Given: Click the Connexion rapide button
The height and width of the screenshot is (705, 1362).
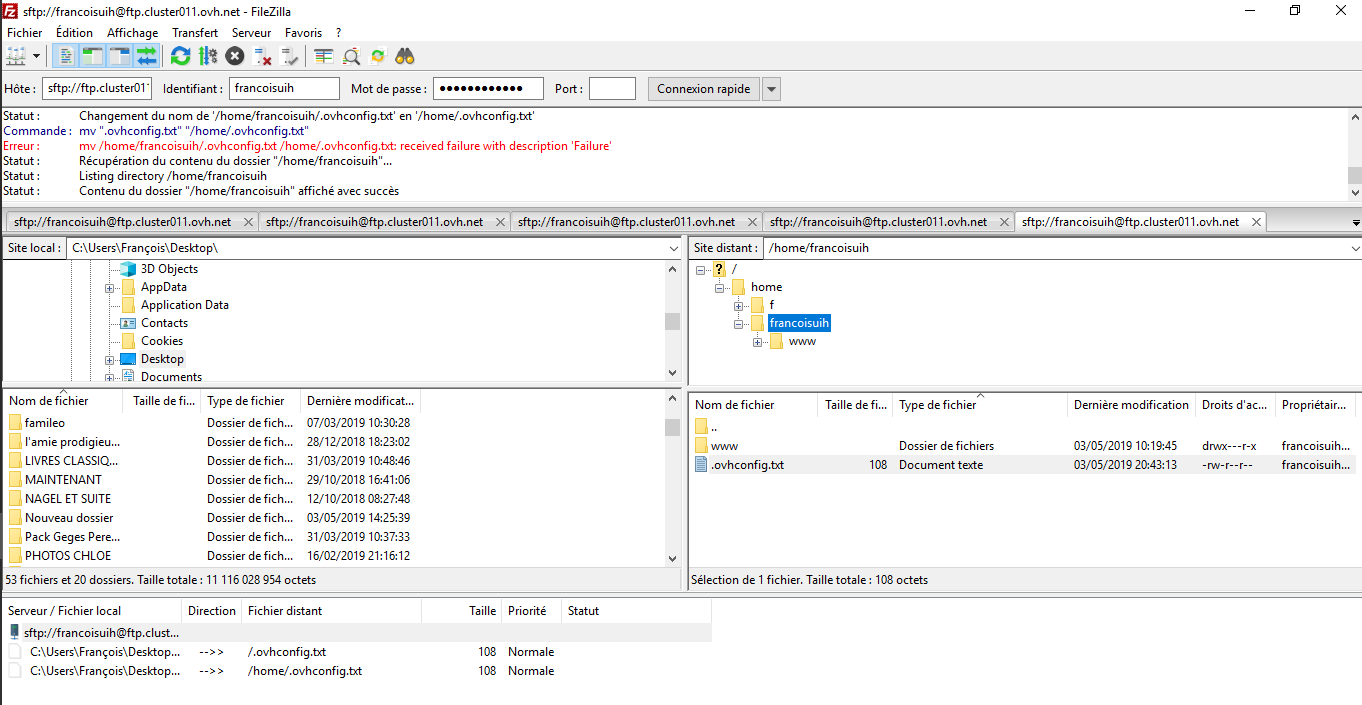Looking at the screenshot, I should (703, 89).
